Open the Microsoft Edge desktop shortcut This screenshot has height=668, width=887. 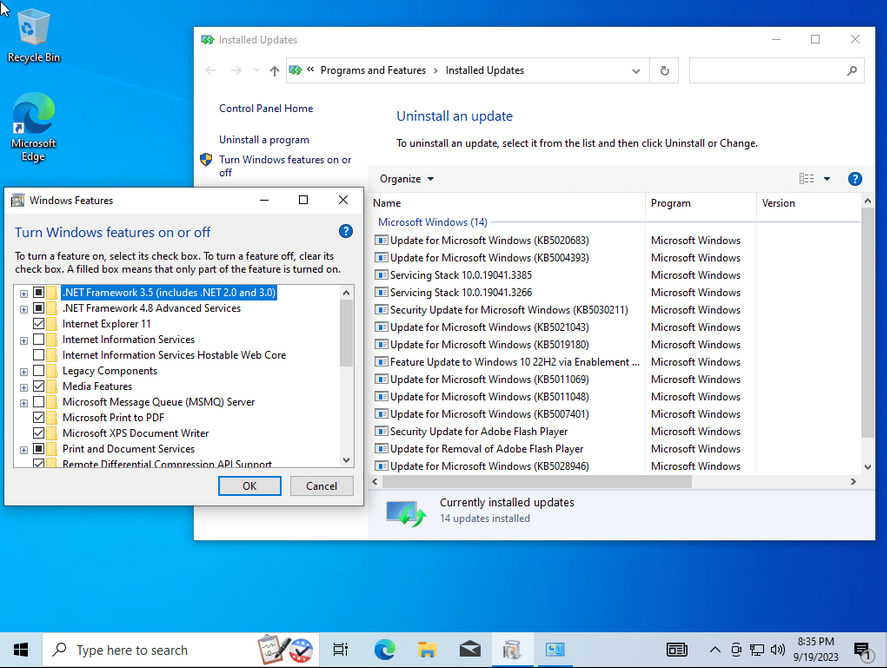click(33, 127)
